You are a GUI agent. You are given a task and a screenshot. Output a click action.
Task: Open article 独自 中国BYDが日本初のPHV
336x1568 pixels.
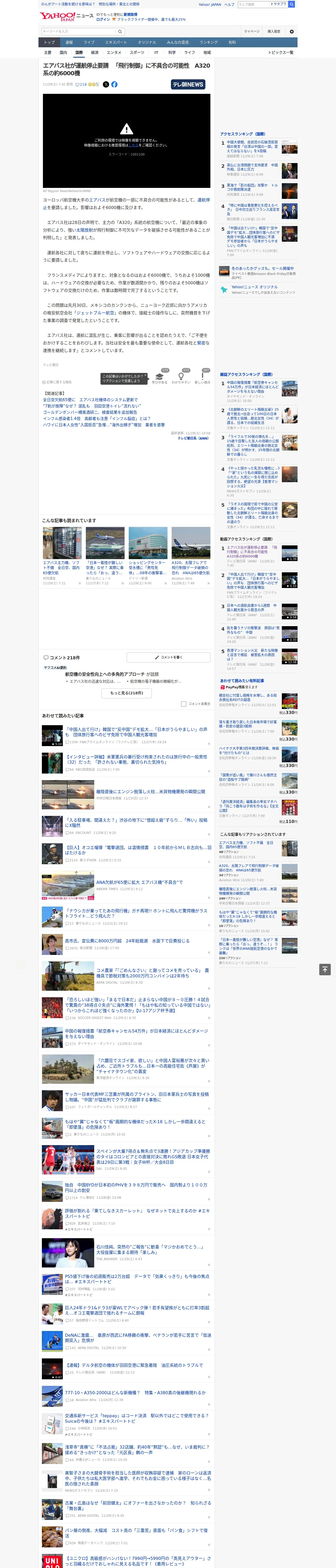(x=136, y=1187)
